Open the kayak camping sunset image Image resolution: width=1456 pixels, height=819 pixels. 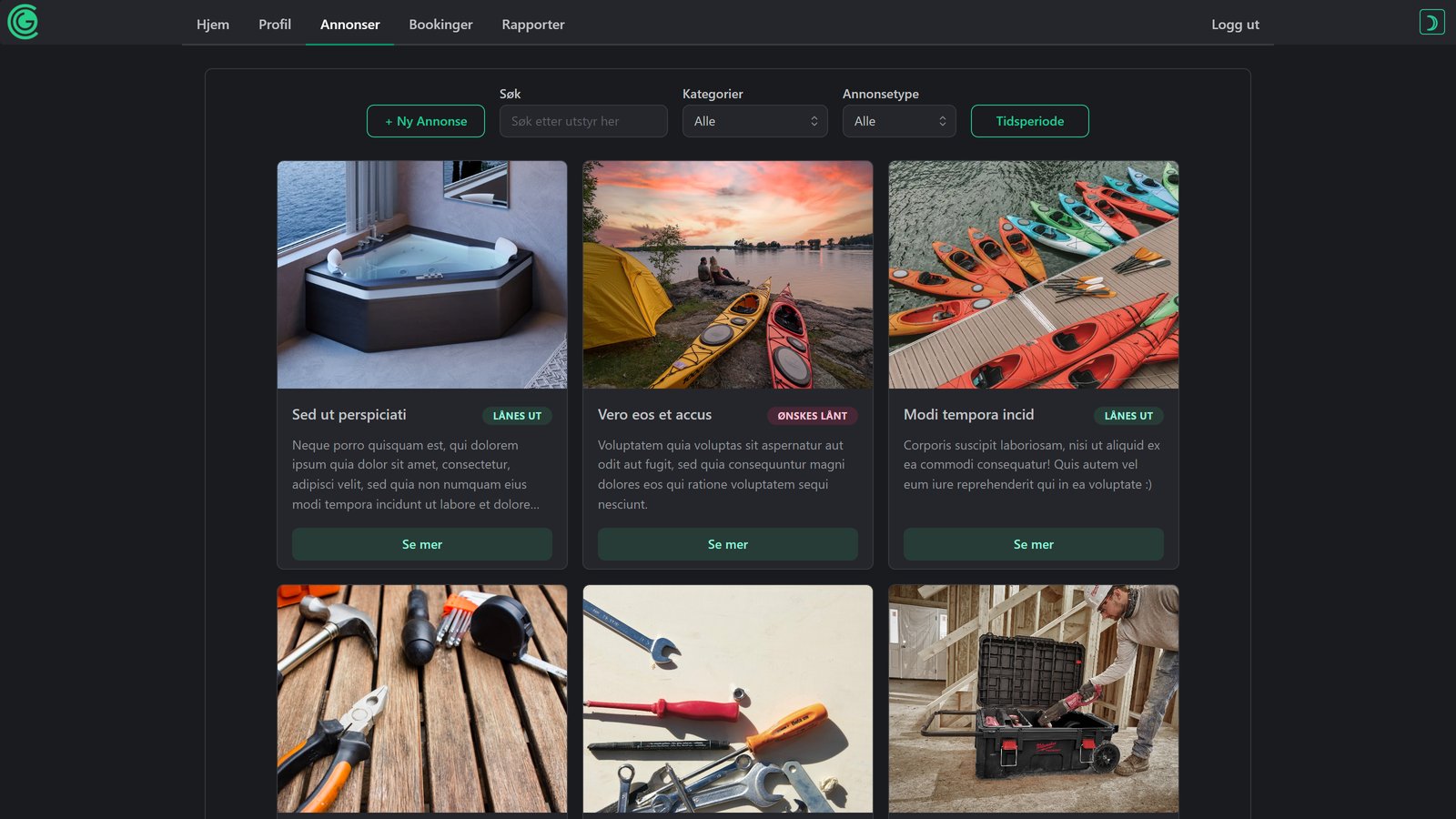[728, 275]
